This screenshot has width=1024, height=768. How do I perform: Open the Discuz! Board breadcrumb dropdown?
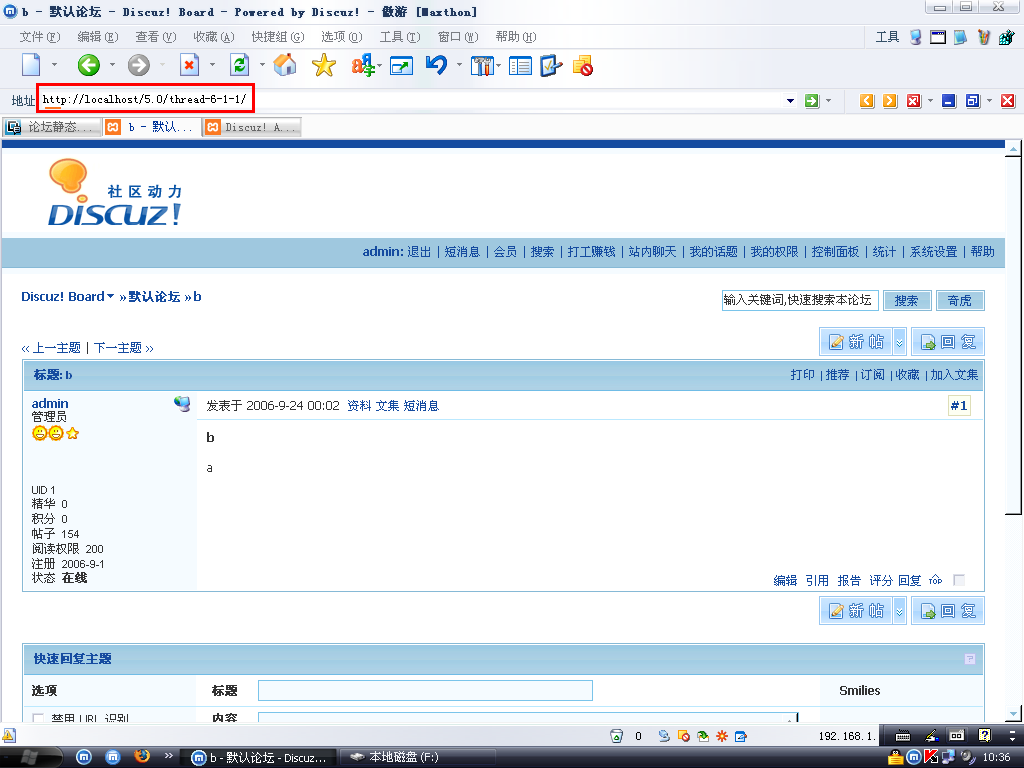click(x=110, y=296)
